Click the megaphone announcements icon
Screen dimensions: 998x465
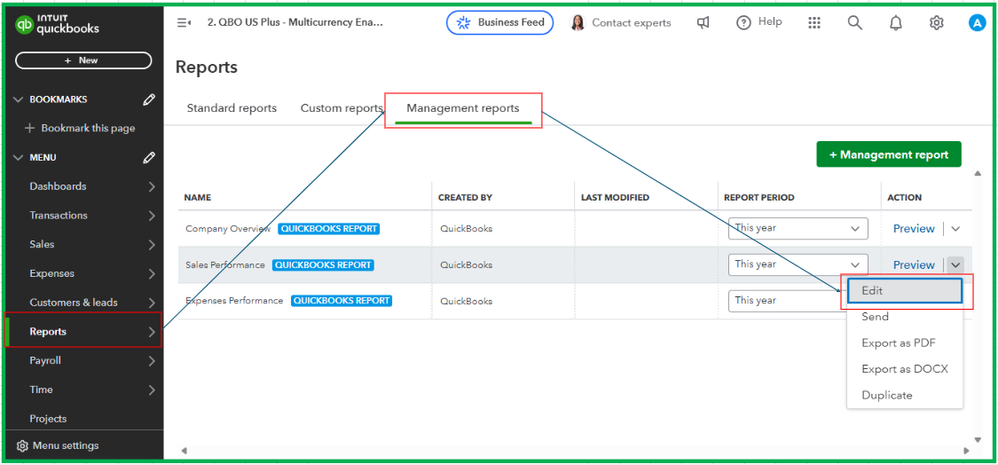[703, 23]
